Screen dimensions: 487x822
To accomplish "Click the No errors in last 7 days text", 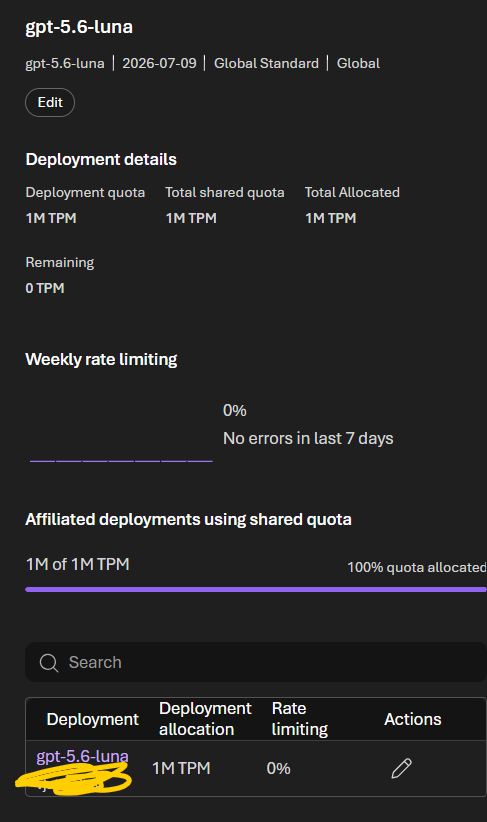I will click(308, 438).
